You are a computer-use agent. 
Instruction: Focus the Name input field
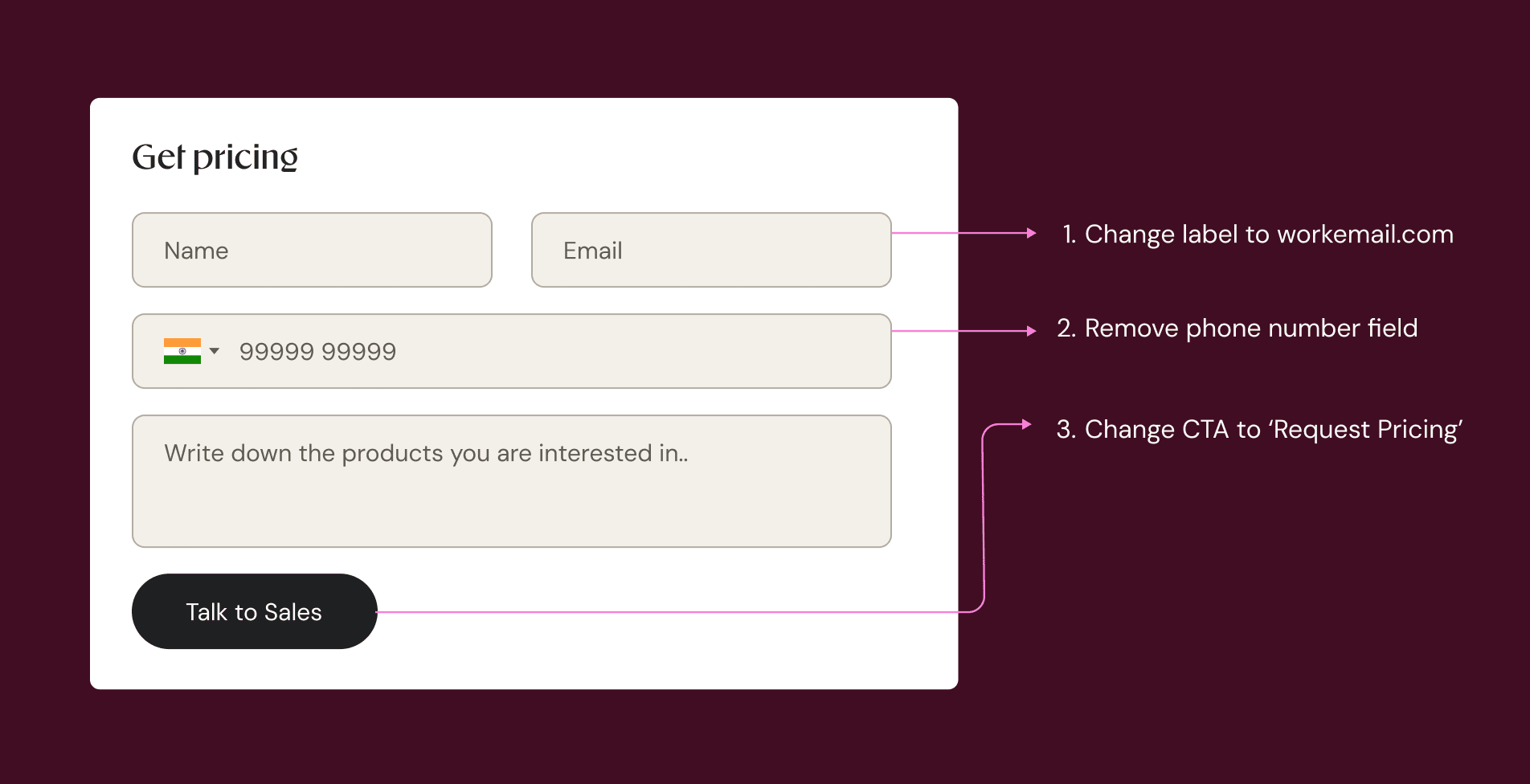tap(312, 250)
